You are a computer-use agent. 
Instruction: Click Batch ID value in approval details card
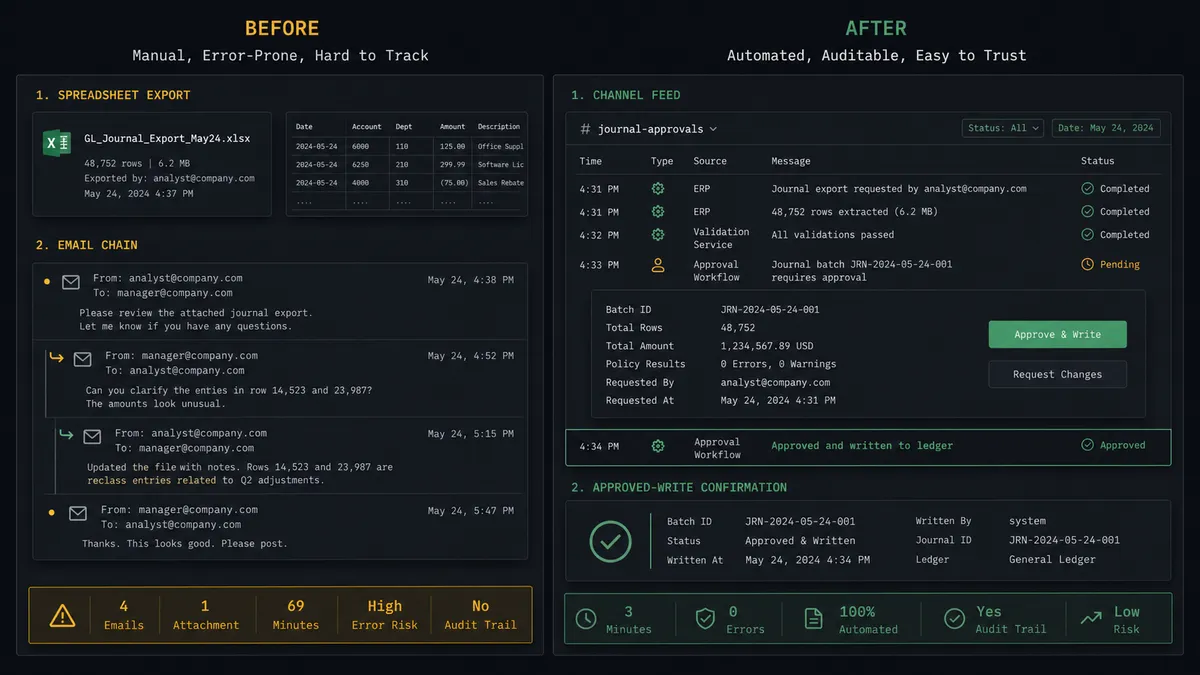point(770,310)
